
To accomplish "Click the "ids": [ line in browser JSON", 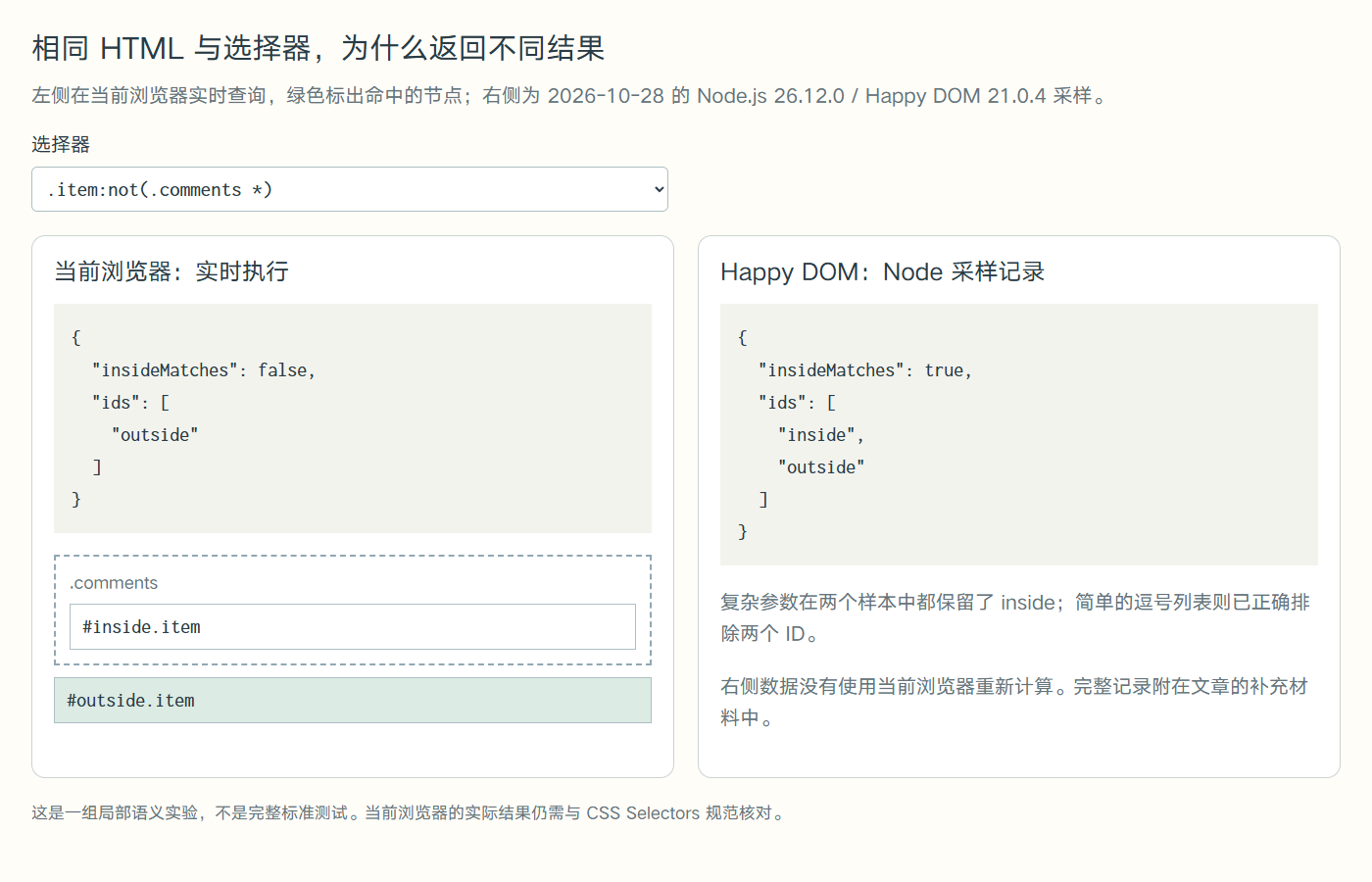I will coord(130,403).
